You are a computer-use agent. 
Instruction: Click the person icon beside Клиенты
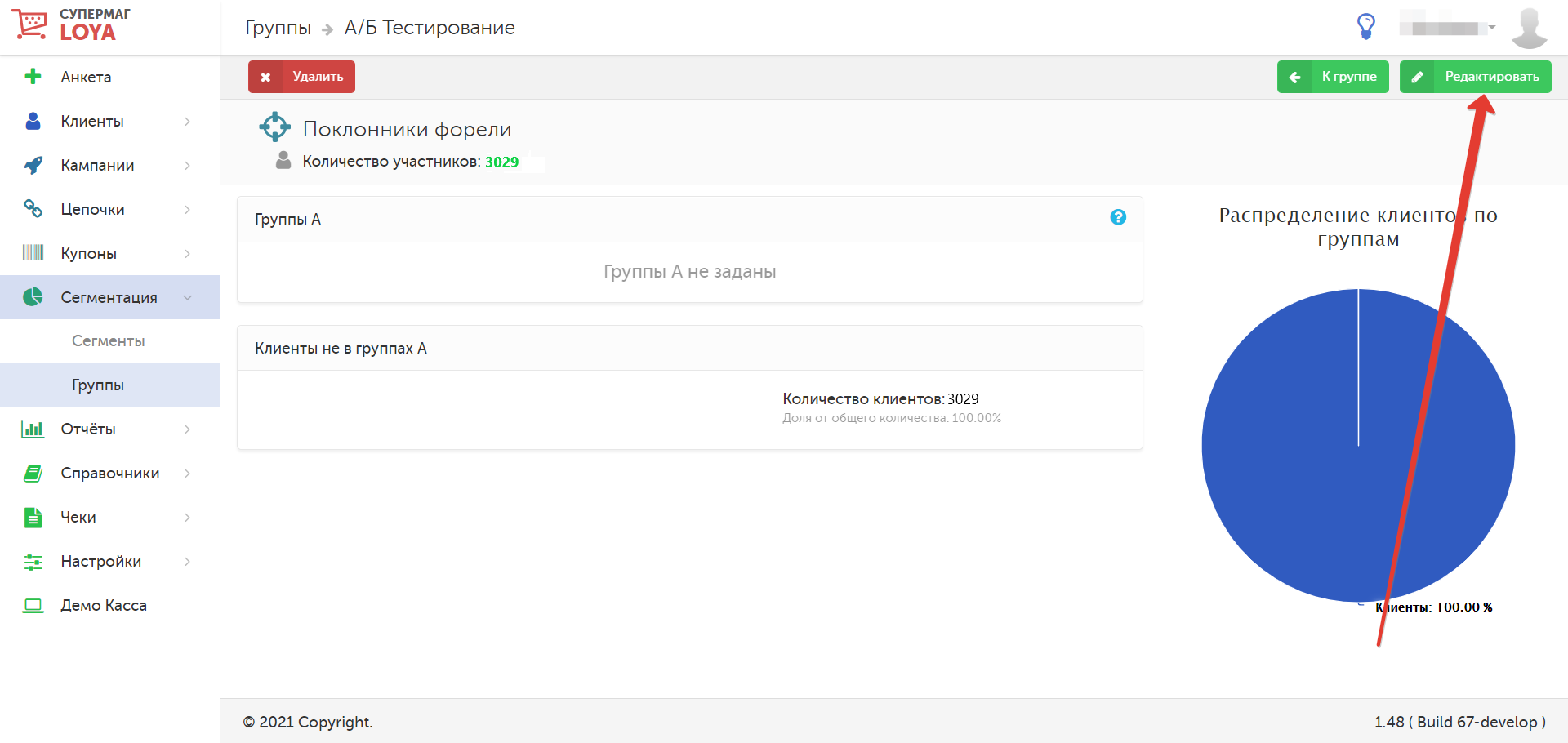(x=33, y=121)
